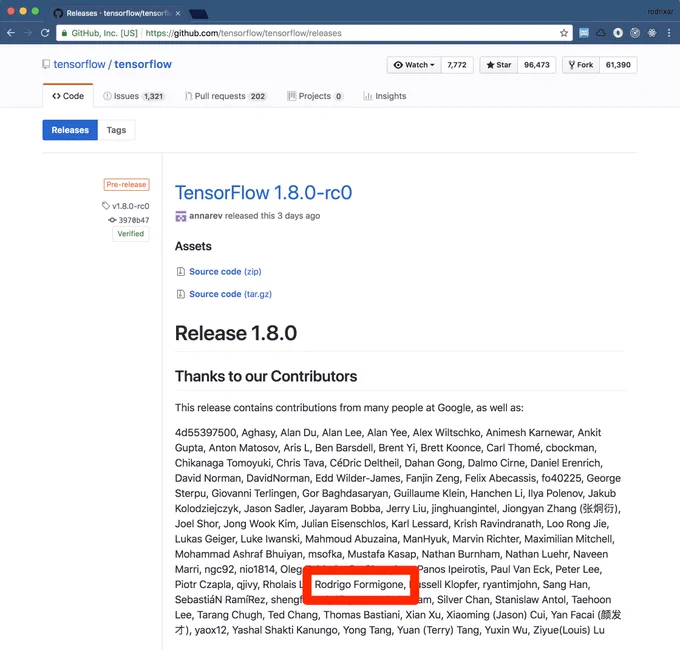Go back with the browser back arrow

11,33
